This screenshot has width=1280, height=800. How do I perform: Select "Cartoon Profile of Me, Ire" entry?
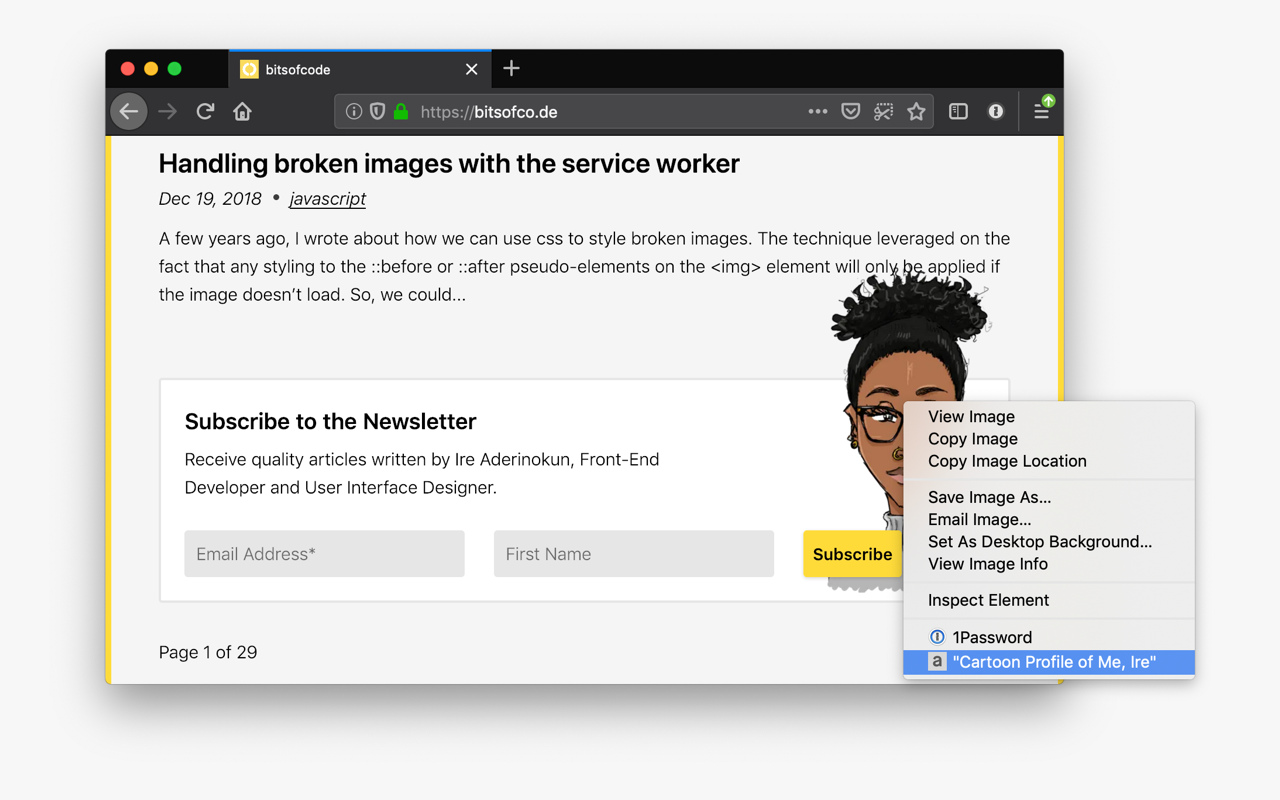pyautogui.click(x=1049, y=662)
